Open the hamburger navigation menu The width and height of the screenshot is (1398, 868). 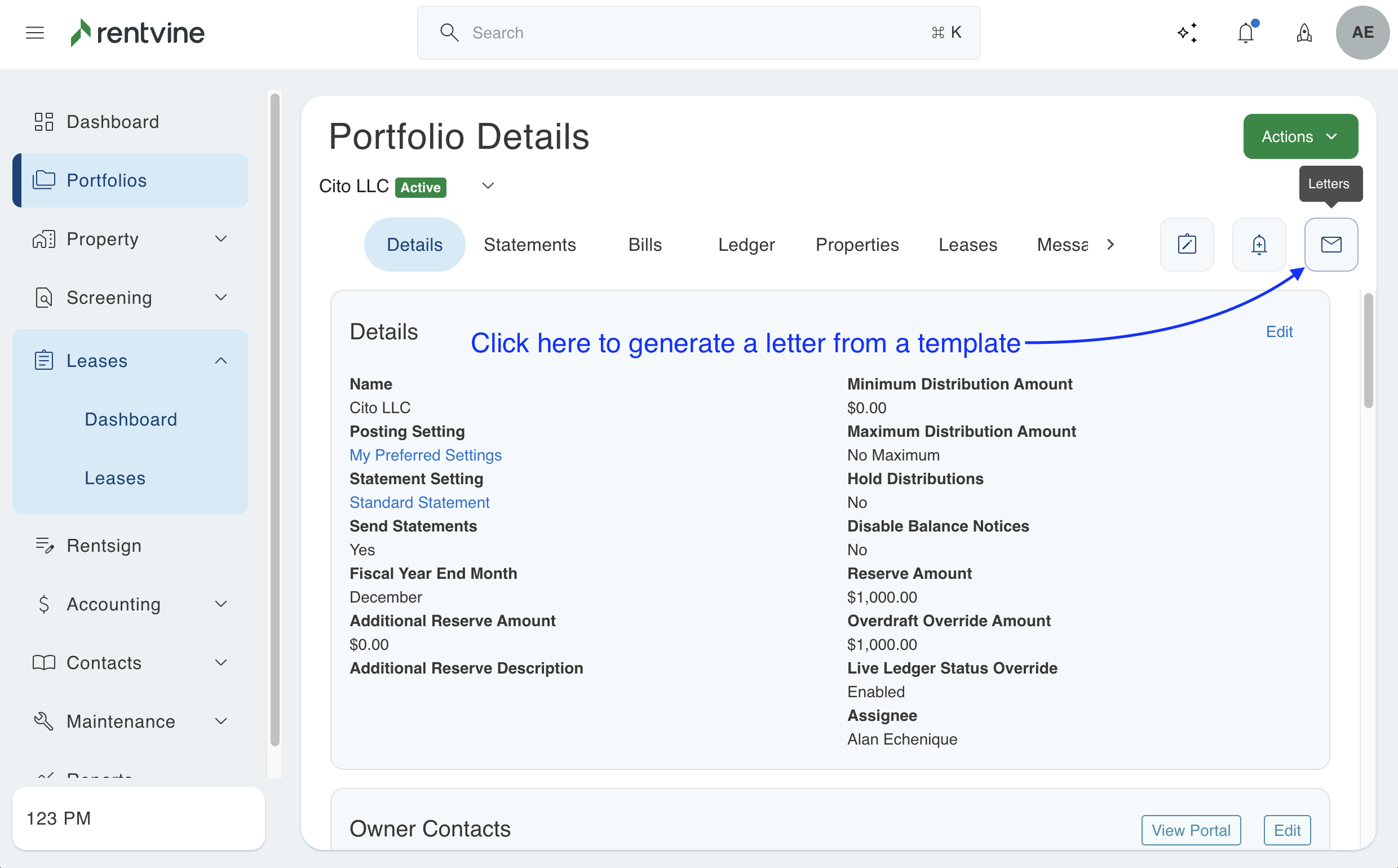[x=35, y=33]
